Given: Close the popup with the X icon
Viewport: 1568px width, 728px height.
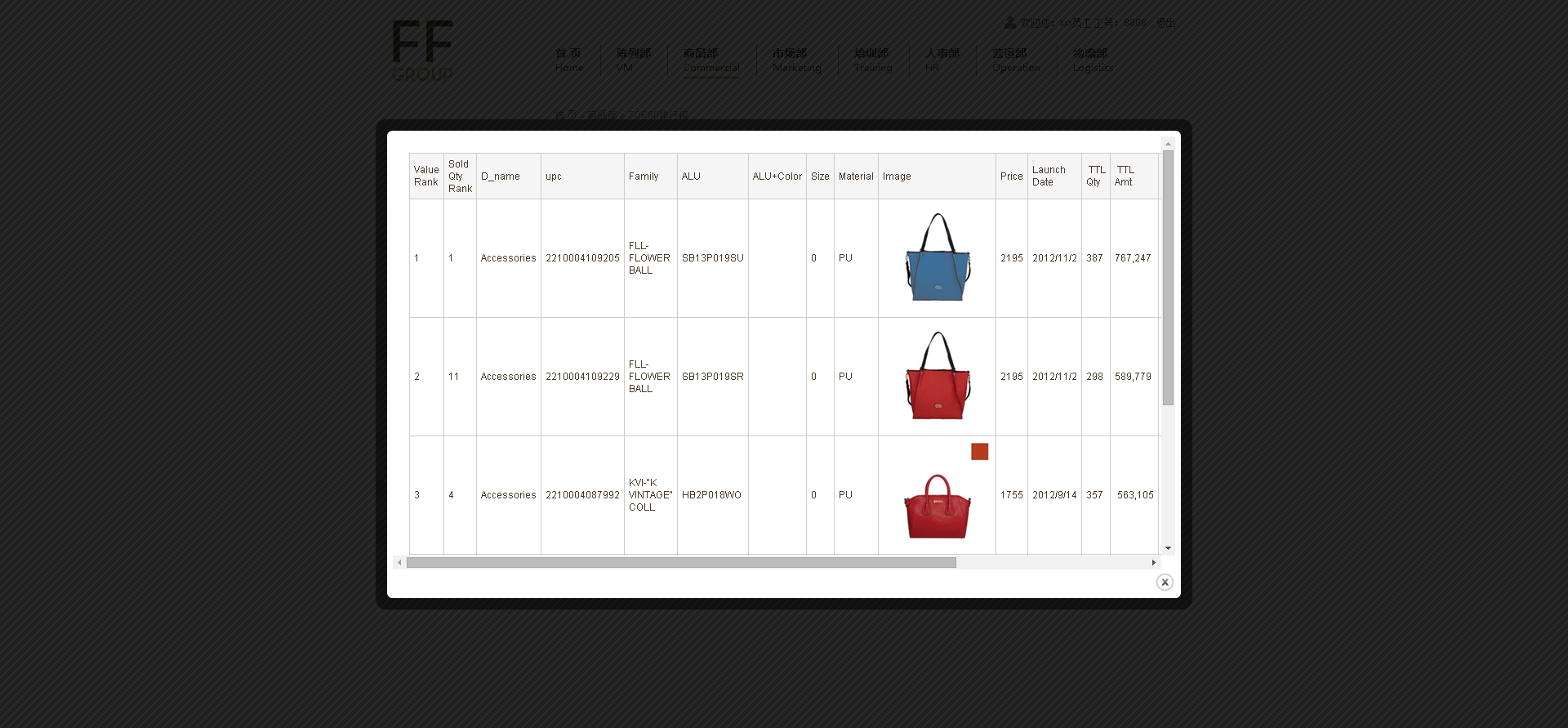Looking at the screenshot, I should pyautogui.click(x=1165, y=582).
